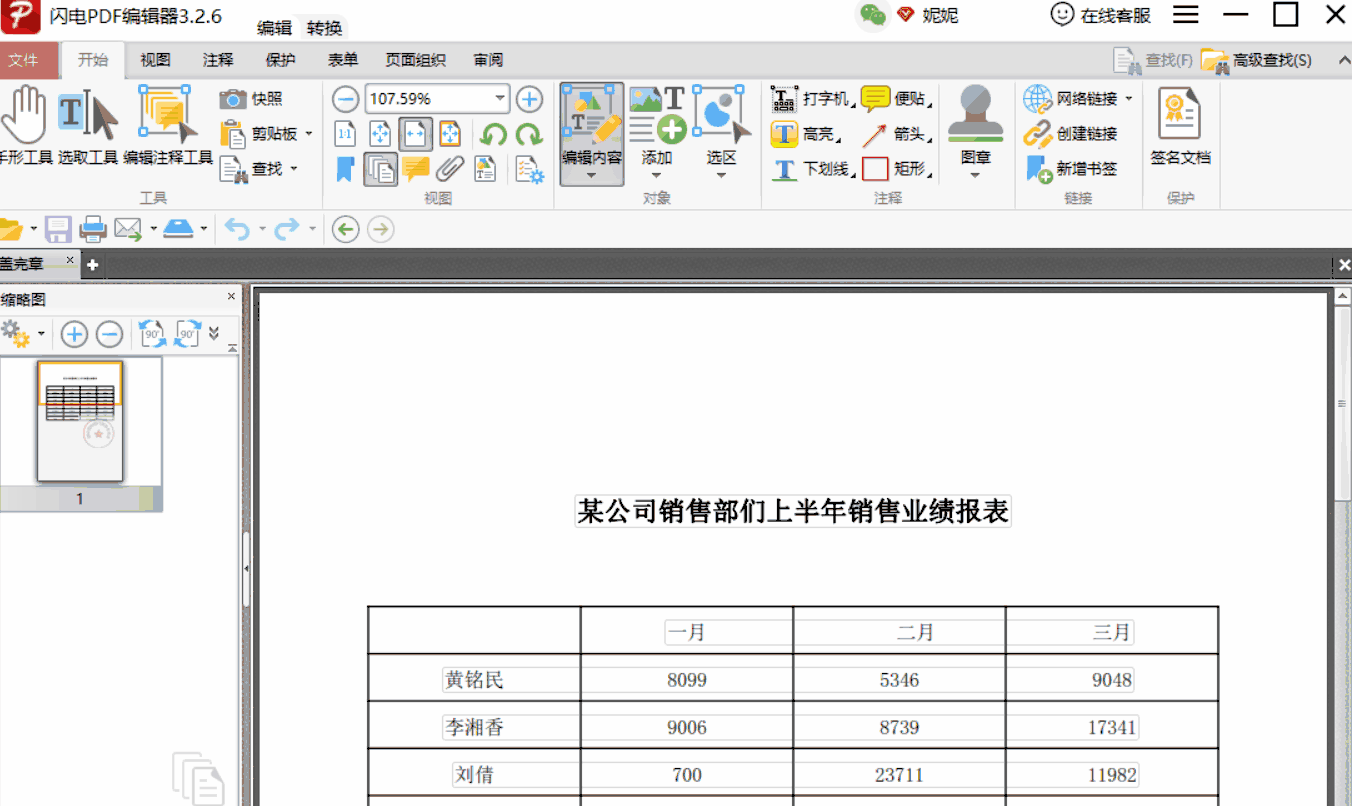Click 网络链接 web link button
Image resolution: width=1352 pixels, height=806 pixels.
click(x=1078, y=99)
